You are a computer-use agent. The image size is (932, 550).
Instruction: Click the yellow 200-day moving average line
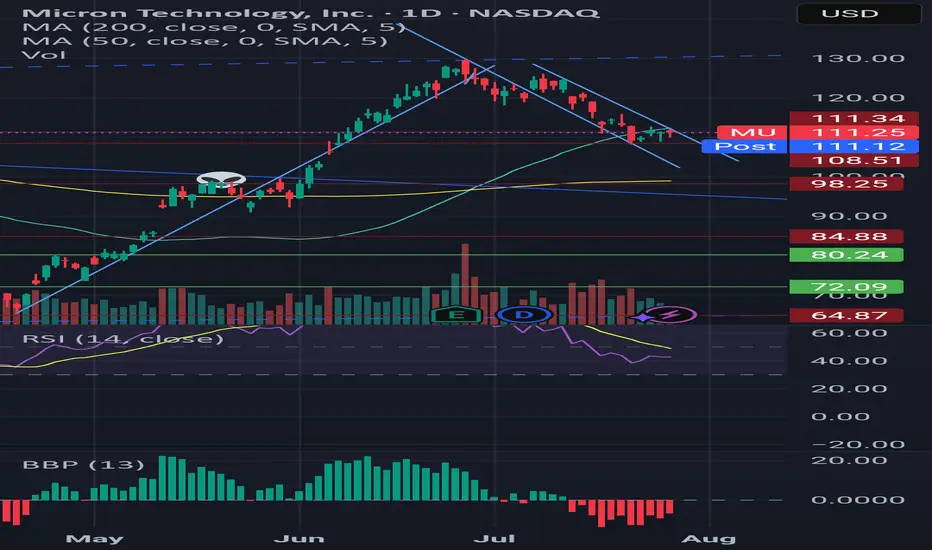pyautogui.click(x=336, y=194)
